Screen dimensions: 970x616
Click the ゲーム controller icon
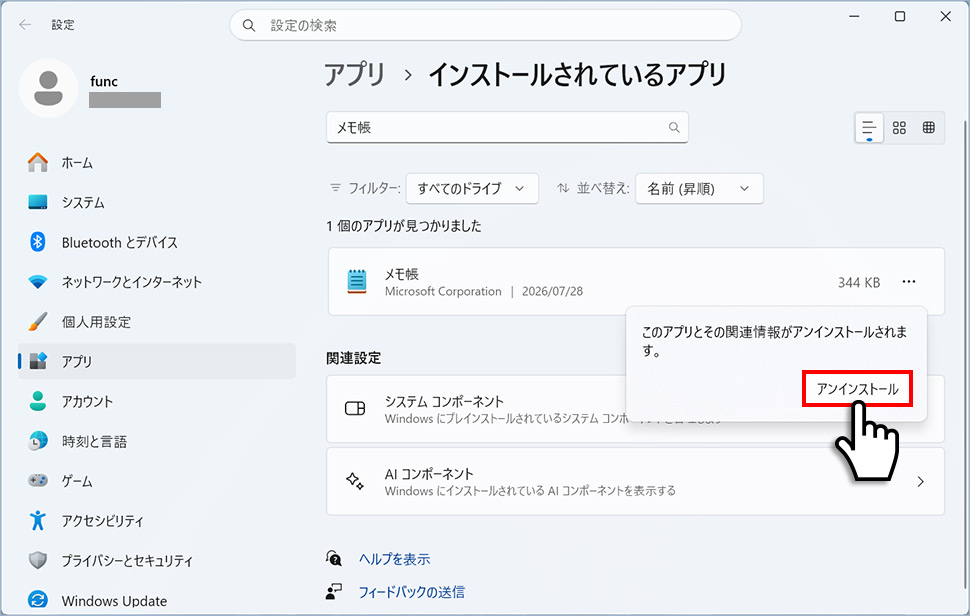(38, 481)
